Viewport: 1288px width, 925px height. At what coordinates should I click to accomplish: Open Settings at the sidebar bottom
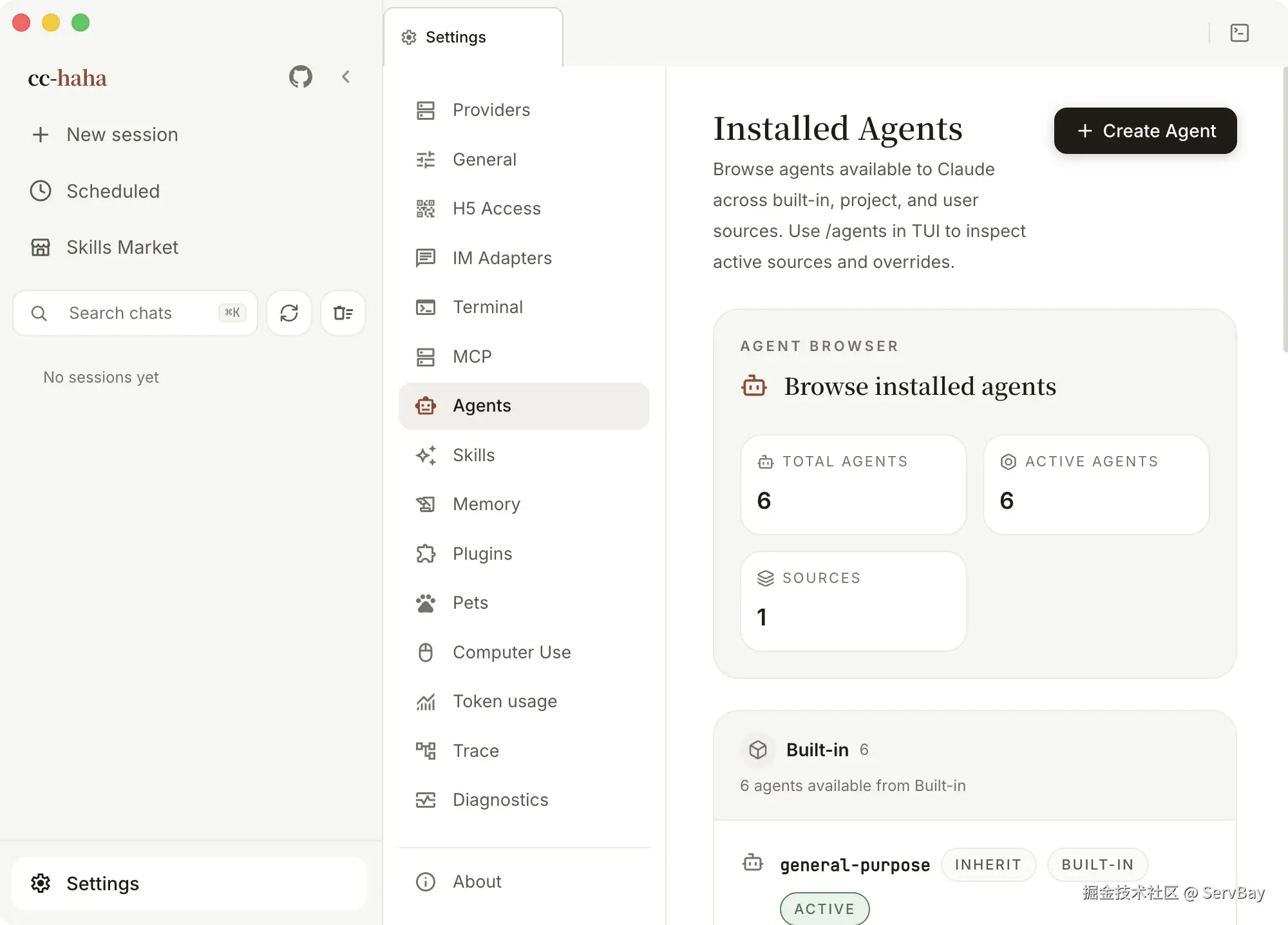[189, 884]
